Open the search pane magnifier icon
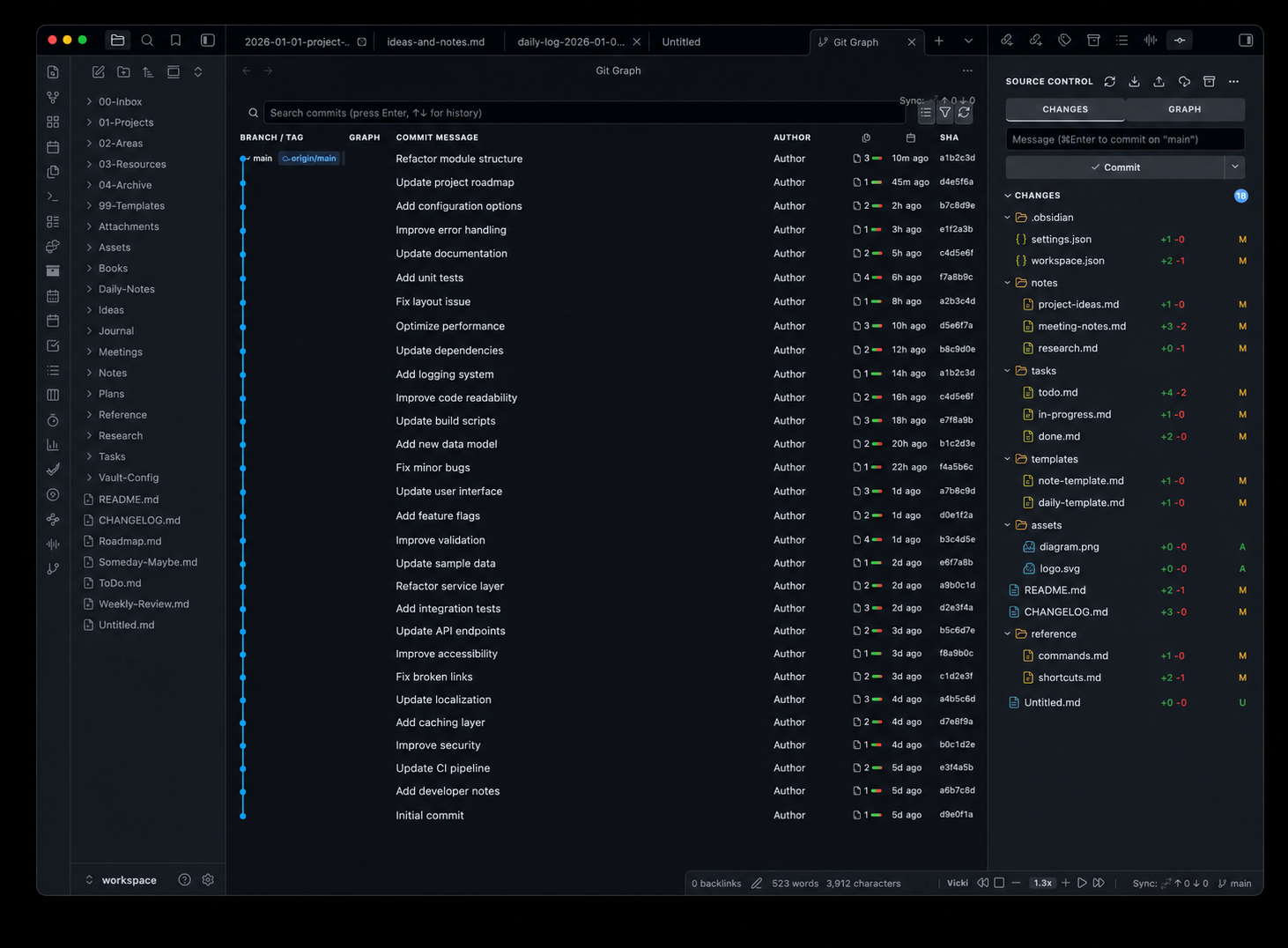Screen dimensions: 1288x948 pos(147,41)
